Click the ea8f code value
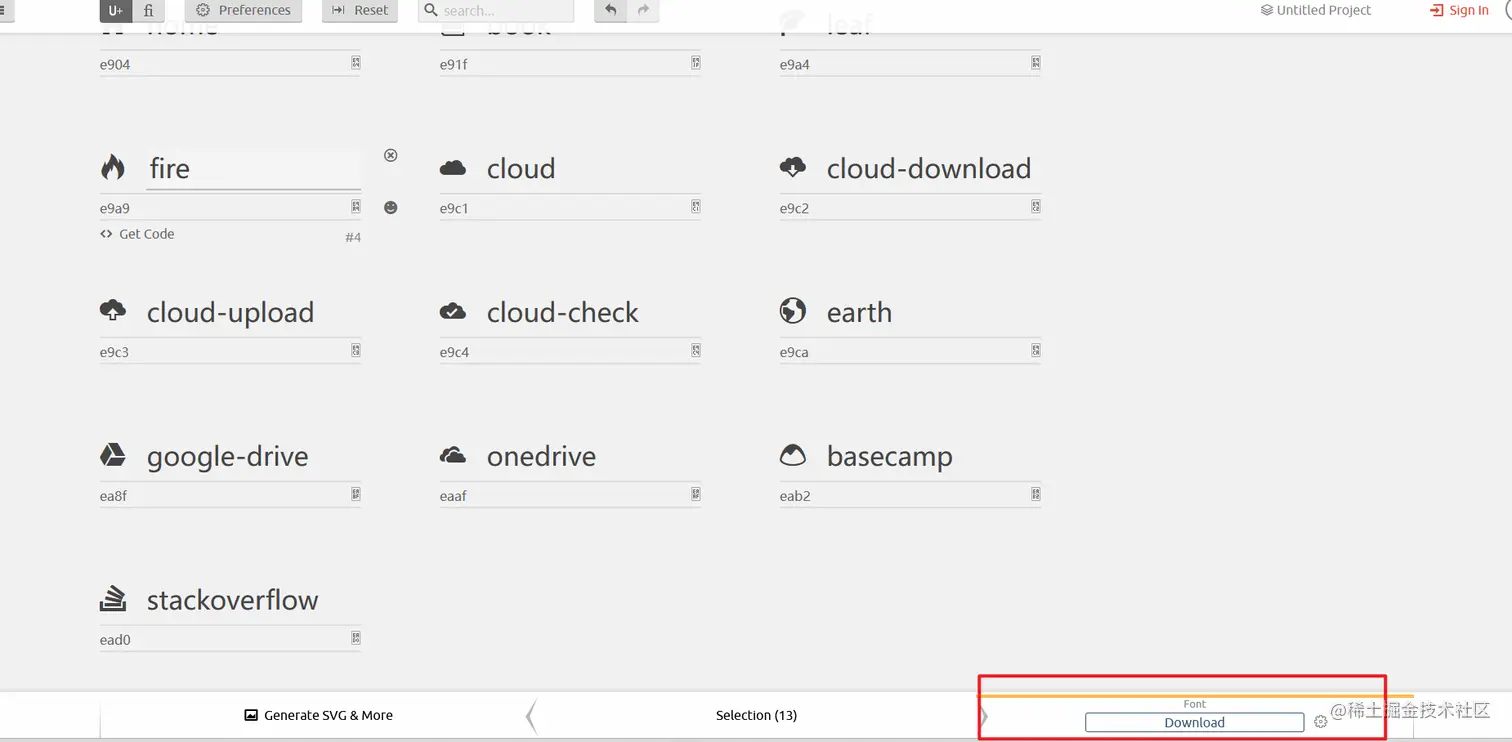 [x=113, y=495]
